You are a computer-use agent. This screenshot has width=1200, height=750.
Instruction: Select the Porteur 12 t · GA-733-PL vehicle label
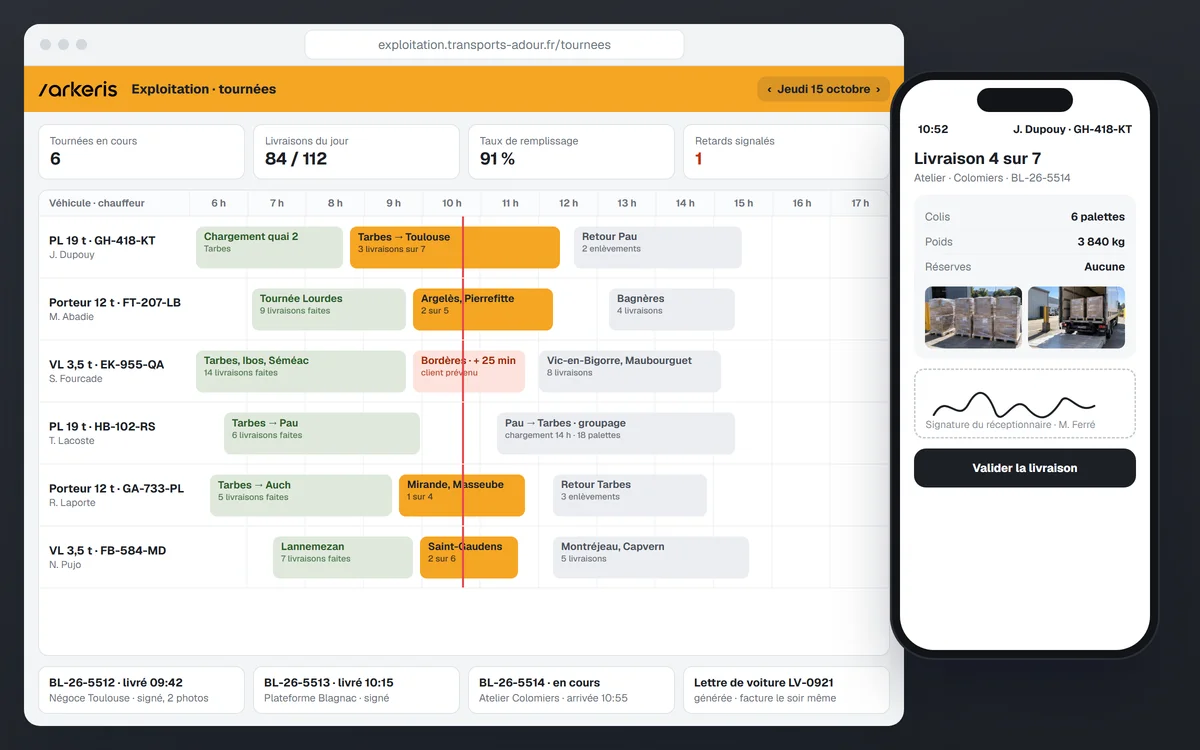117,489
